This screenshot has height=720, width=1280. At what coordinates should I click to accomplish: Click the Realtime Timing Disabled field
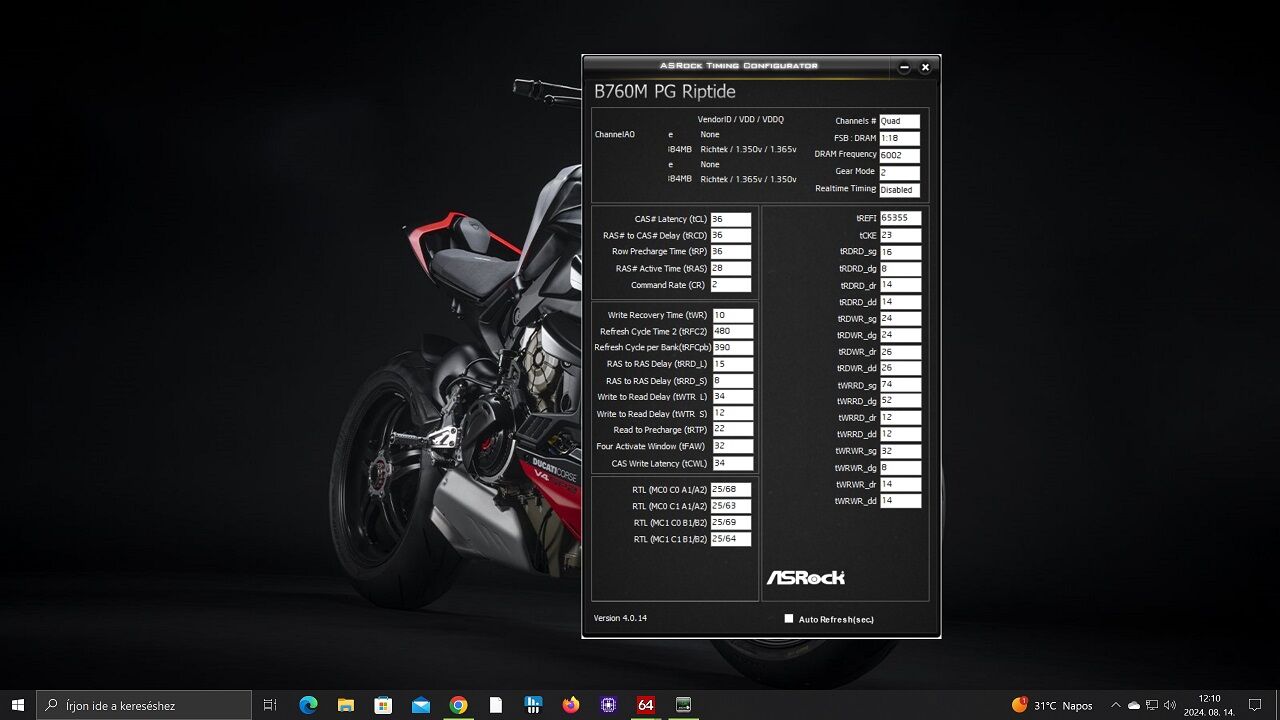click(899, 189)
